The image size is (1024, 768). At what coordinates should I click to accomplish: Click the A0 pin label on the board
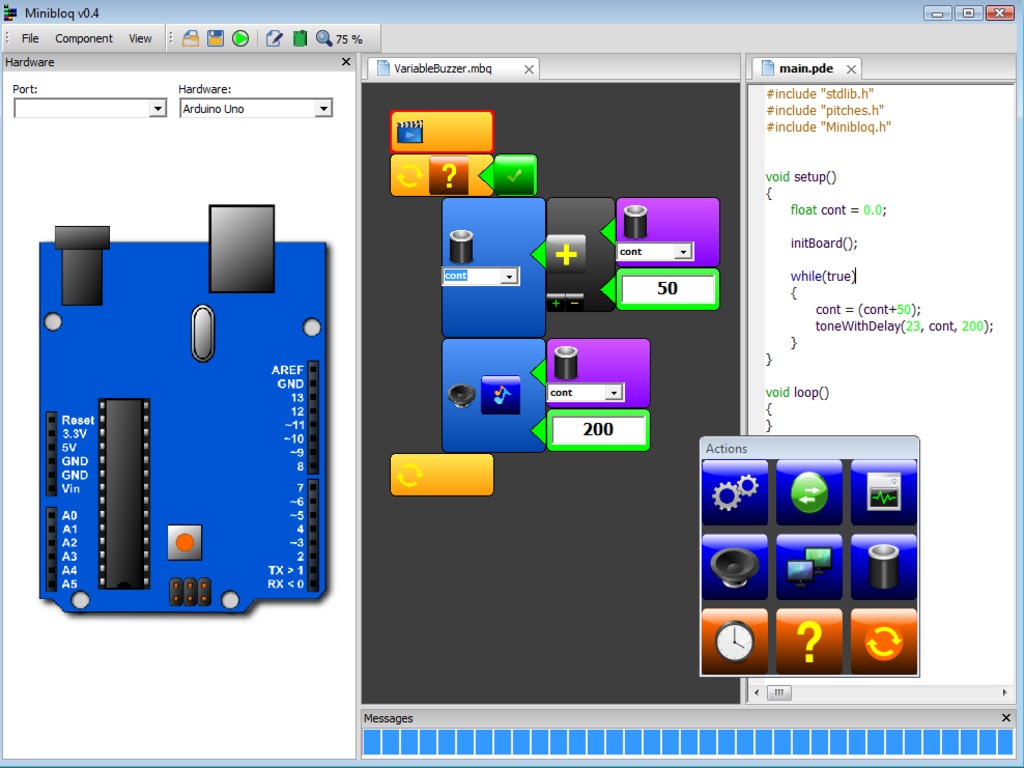tap(70, 515)
